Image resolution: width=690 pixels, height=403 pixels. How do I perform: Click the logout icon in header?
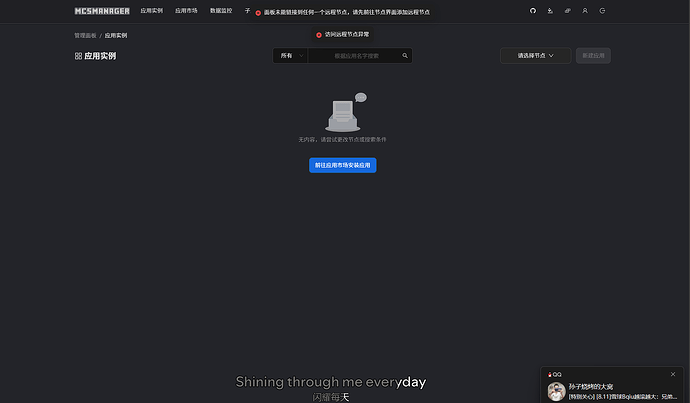[602, 11]
